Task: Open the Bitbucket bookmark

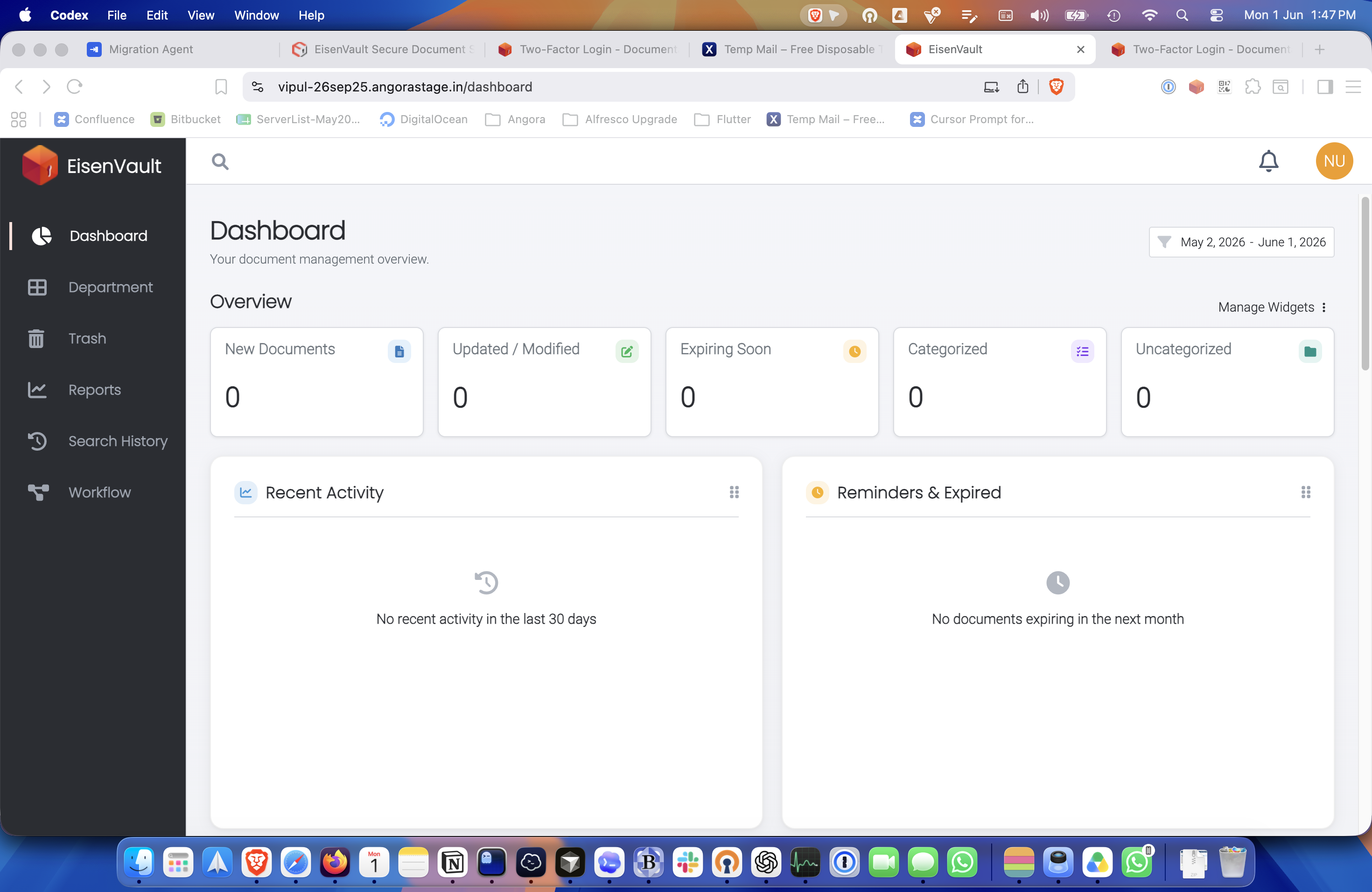Action: click(x=185, y=119)
